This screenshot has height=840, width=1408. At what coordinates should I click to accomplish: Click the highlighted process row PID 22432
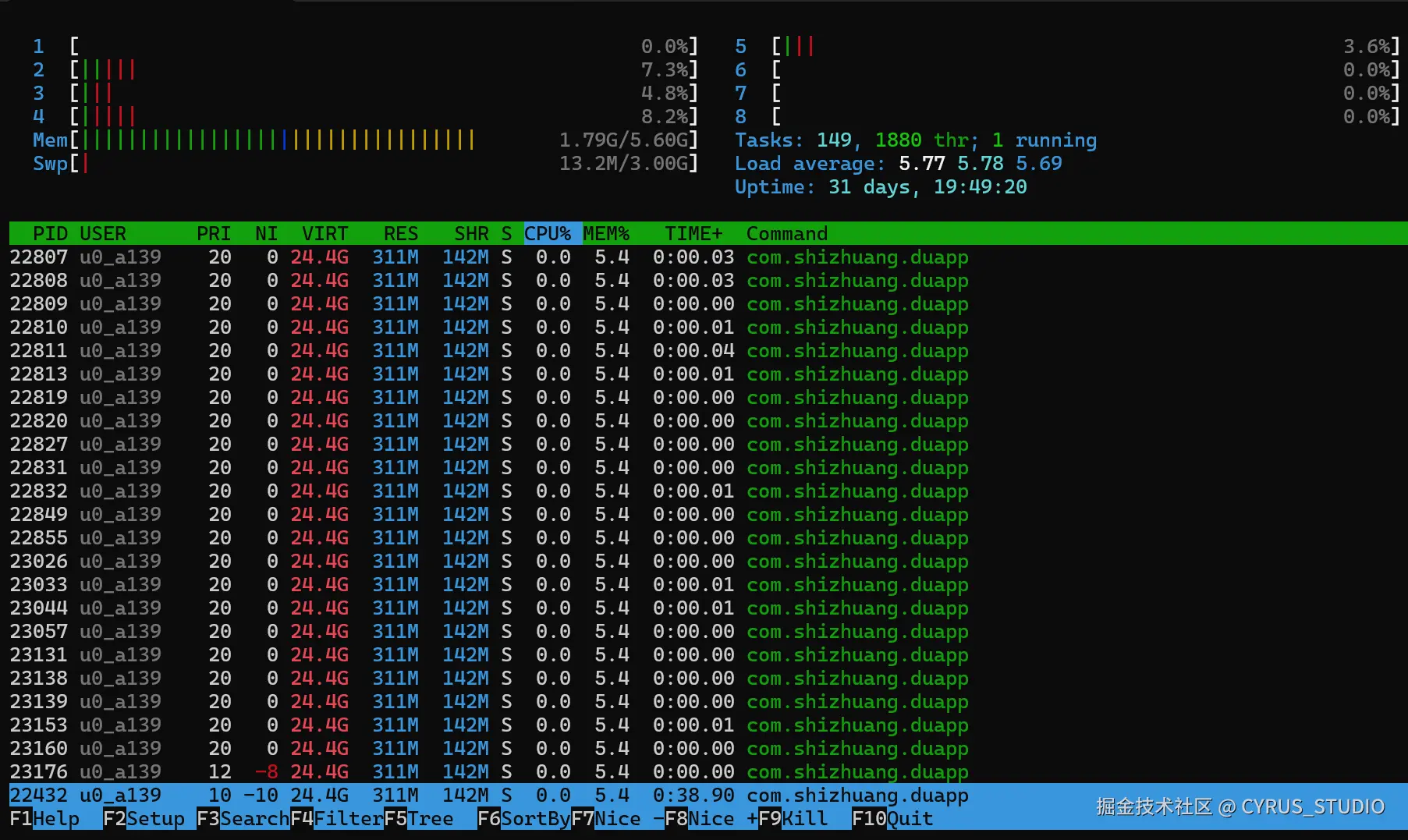point(708,795)
